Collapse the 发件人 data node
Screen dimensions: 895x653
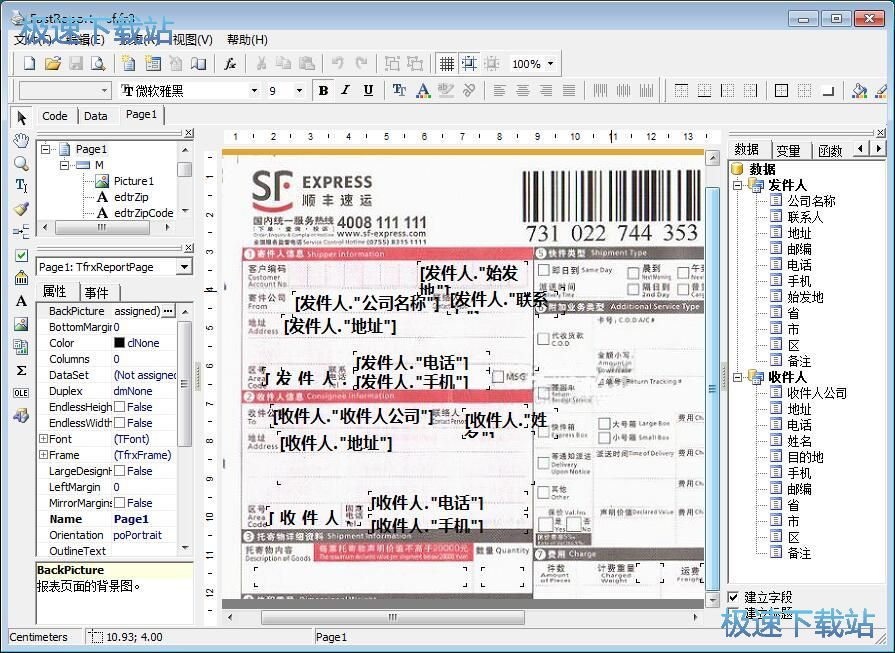point(737,185)
